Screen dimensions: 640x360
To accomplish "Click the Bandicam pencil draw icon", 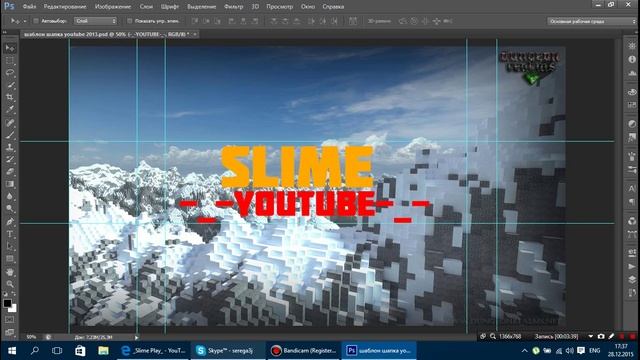I will click(611, 336).
